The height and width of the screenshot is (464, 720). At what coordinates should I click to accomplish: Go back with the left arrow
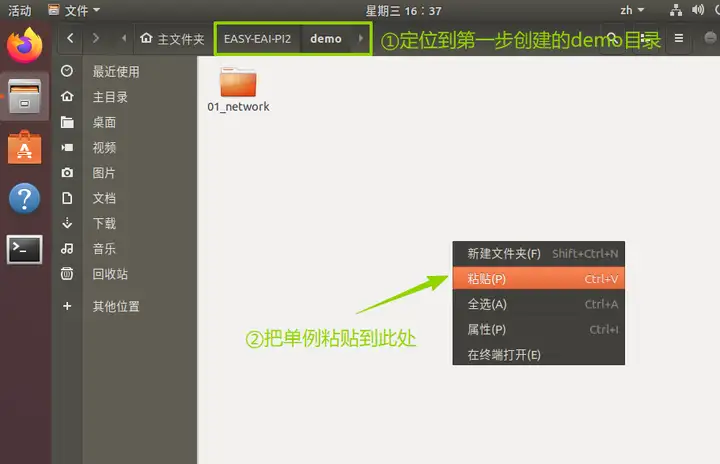(70, 38)
